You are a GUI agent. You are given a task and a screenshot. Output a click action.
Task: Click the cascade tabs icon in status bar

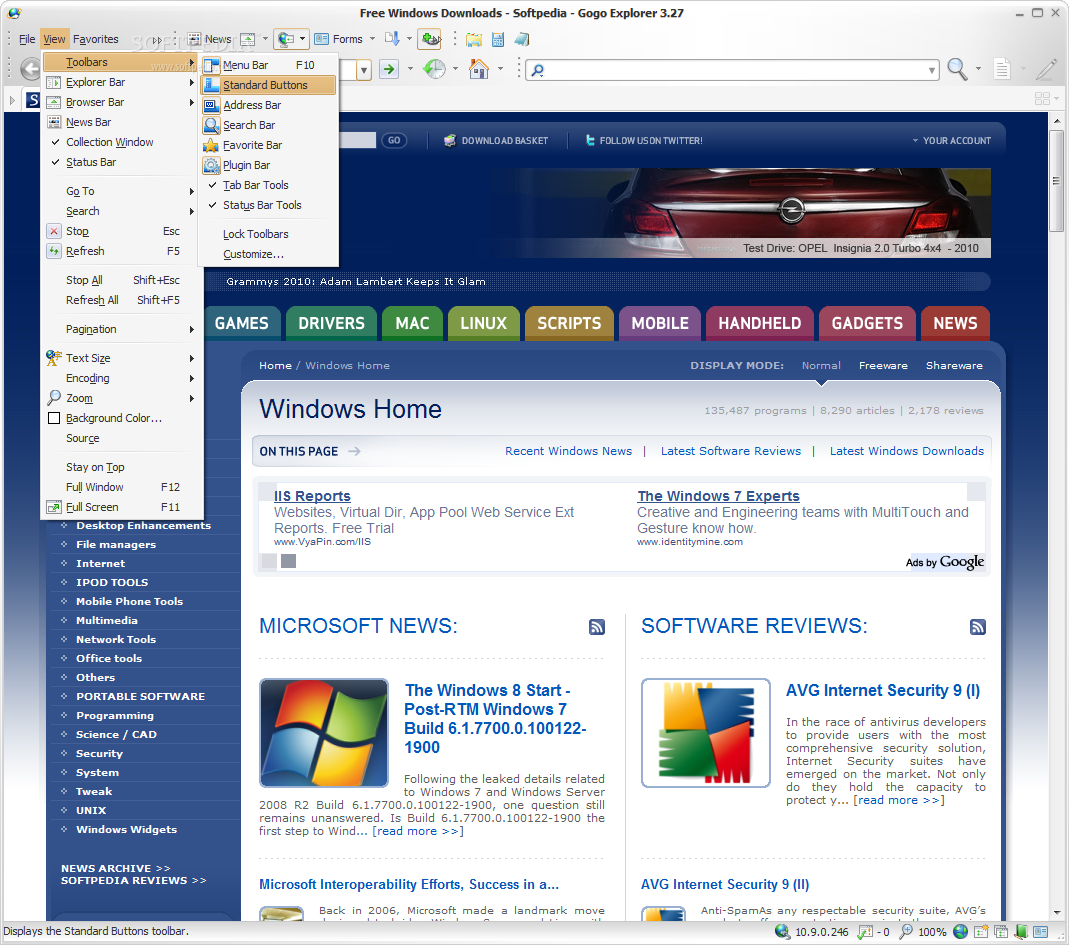[1000, 931]
